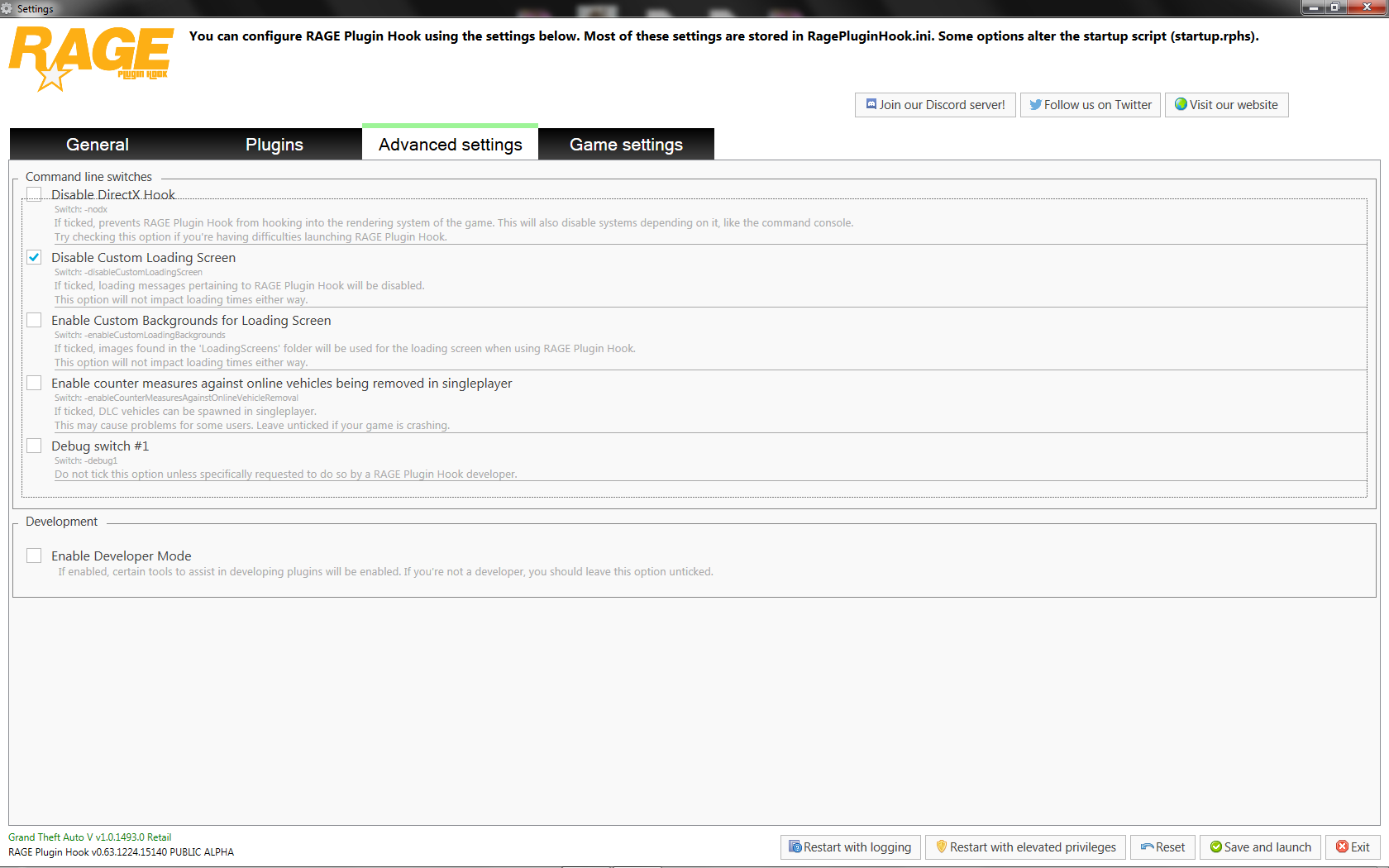The image size is (1389, 868).
Task: Switch to the General tab
Action: pyautogui.click(x=98, y=144)
